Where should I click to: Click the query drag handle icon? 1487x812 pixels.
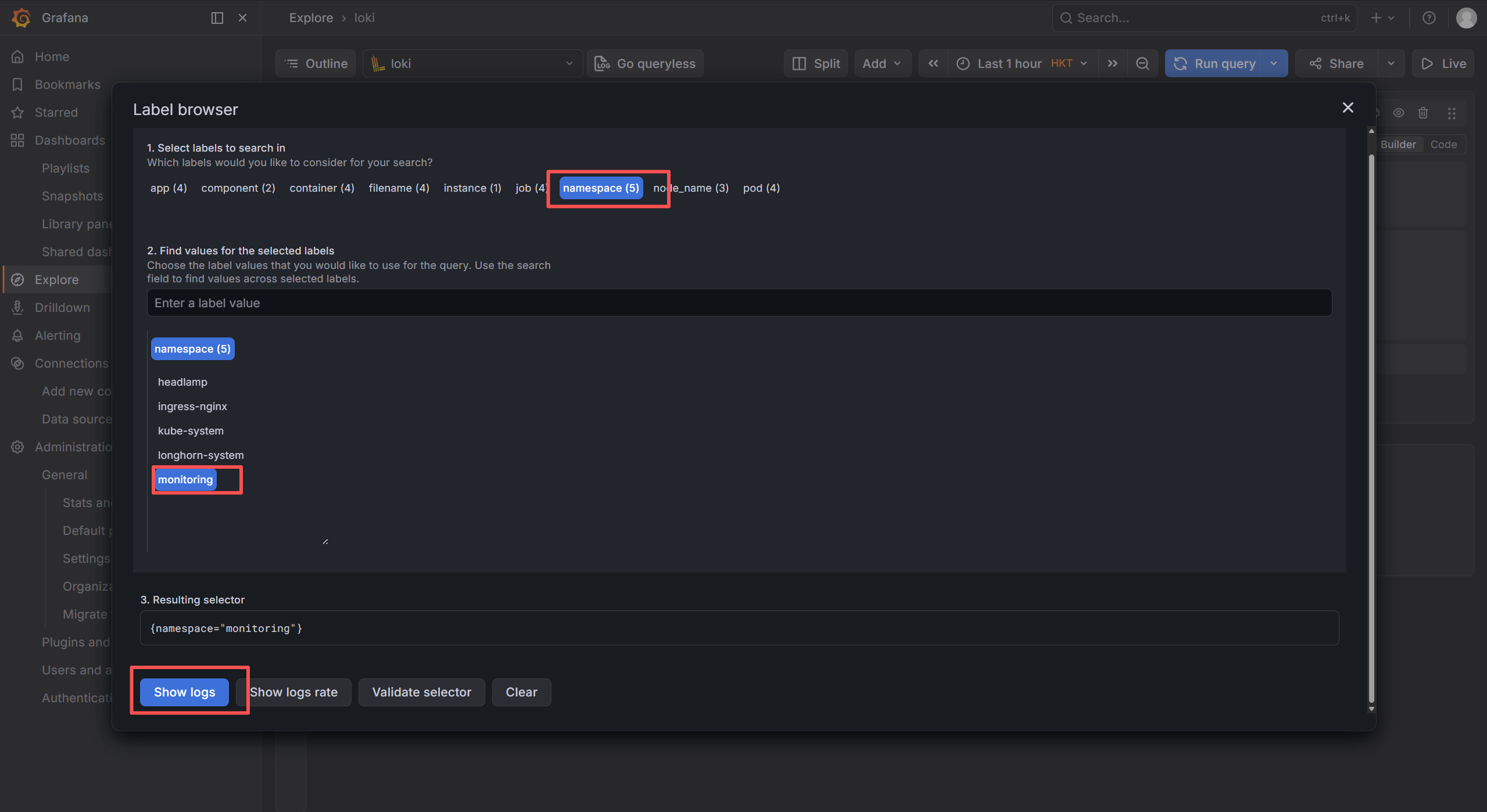click(1452, 113)
